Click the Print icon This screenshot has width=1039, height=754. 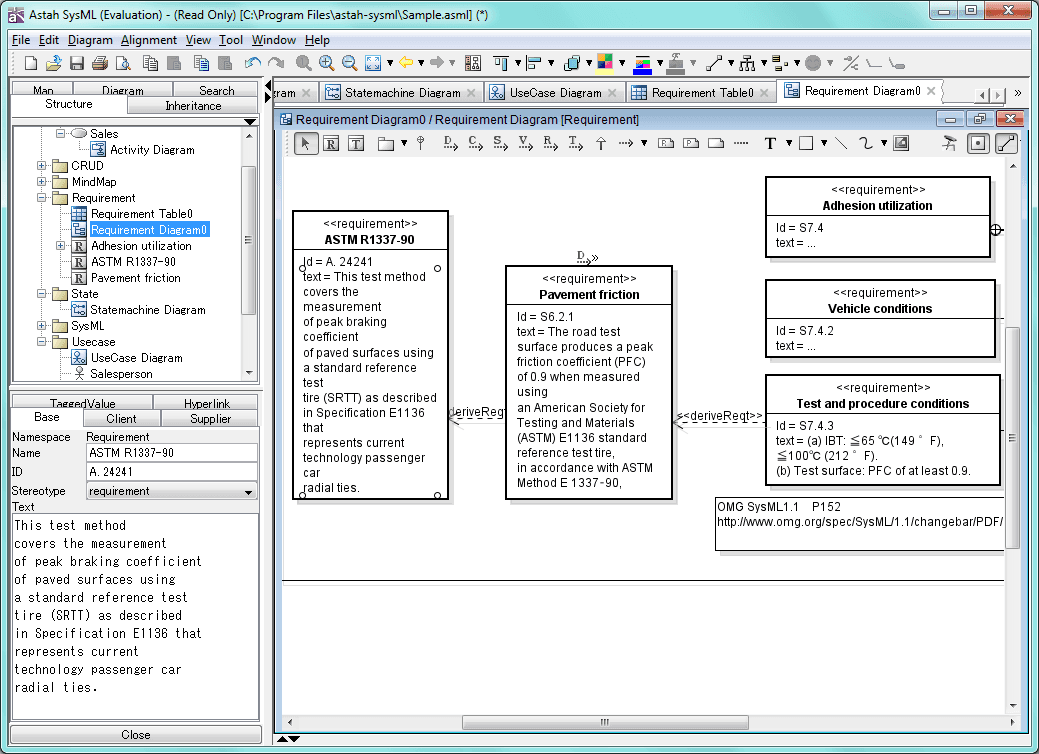tap(99, 63)
